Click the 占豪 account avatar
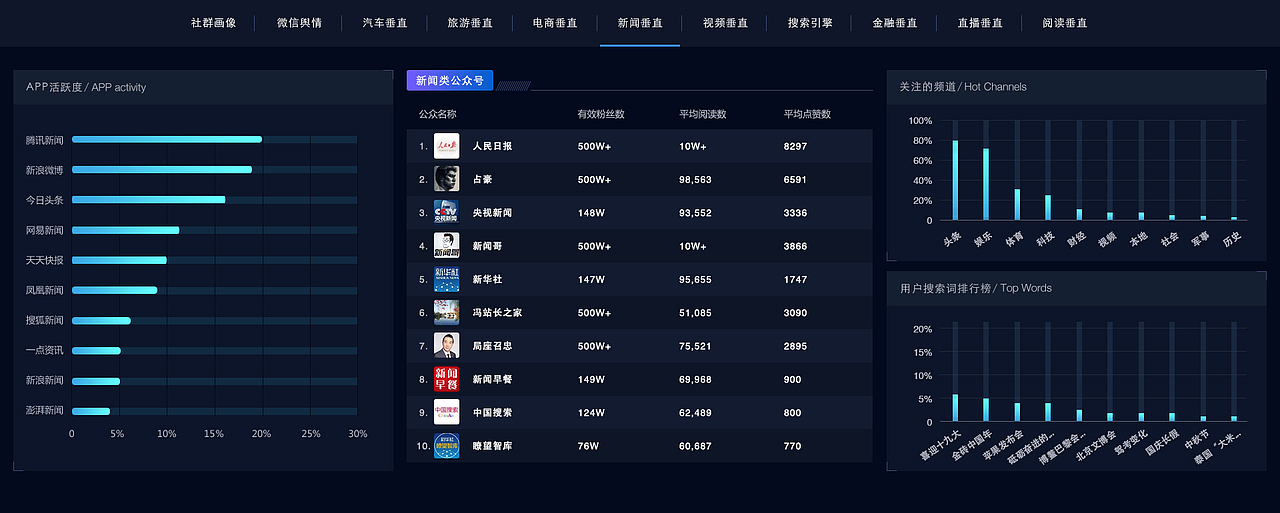 pyautogui.click(x=446, y=179)
